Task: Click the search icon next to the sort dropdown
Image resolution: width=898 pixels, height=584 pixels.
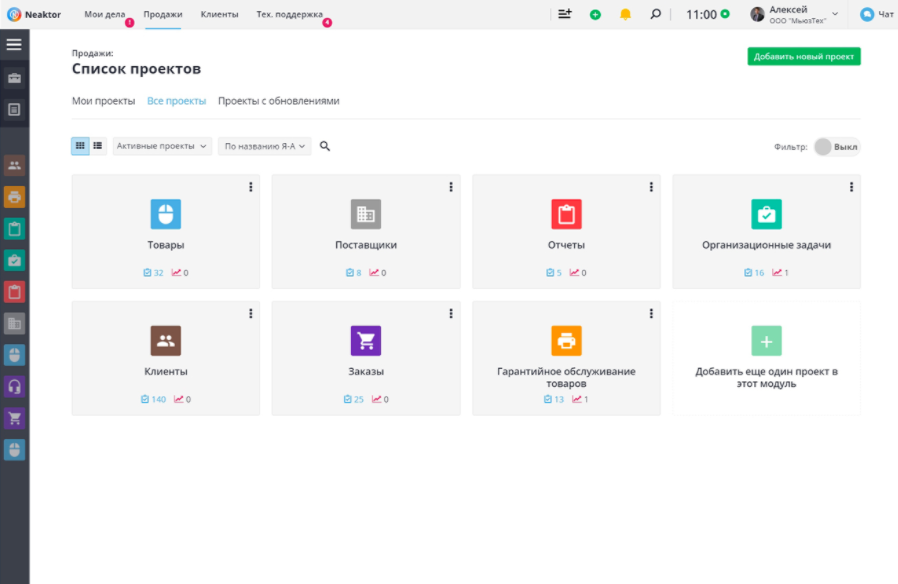Action: (x=325, y=146)
